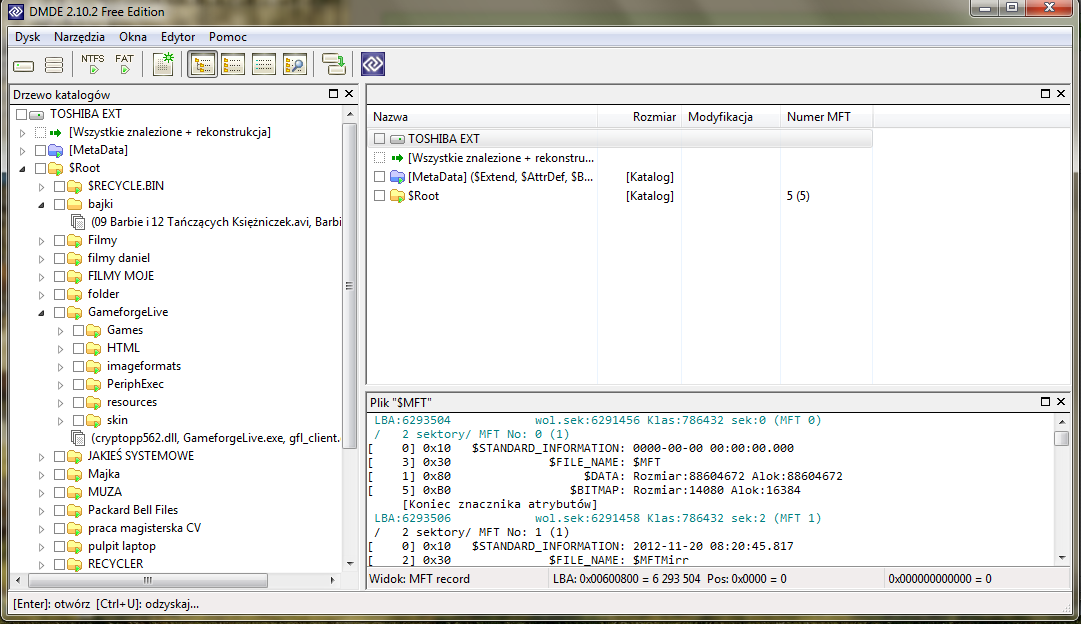1081x624 pixels.
Task: Open the find-in-directories magnifier icon
Action: 295,64
